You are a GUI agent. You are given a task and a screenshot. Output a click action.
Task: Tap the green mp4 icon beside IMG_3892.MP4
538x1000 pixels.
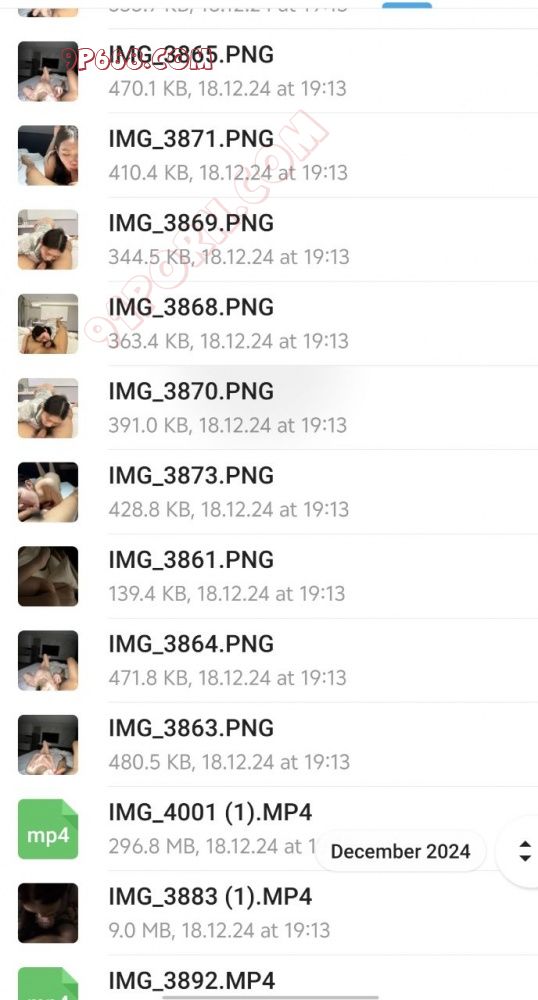(48, 983)
